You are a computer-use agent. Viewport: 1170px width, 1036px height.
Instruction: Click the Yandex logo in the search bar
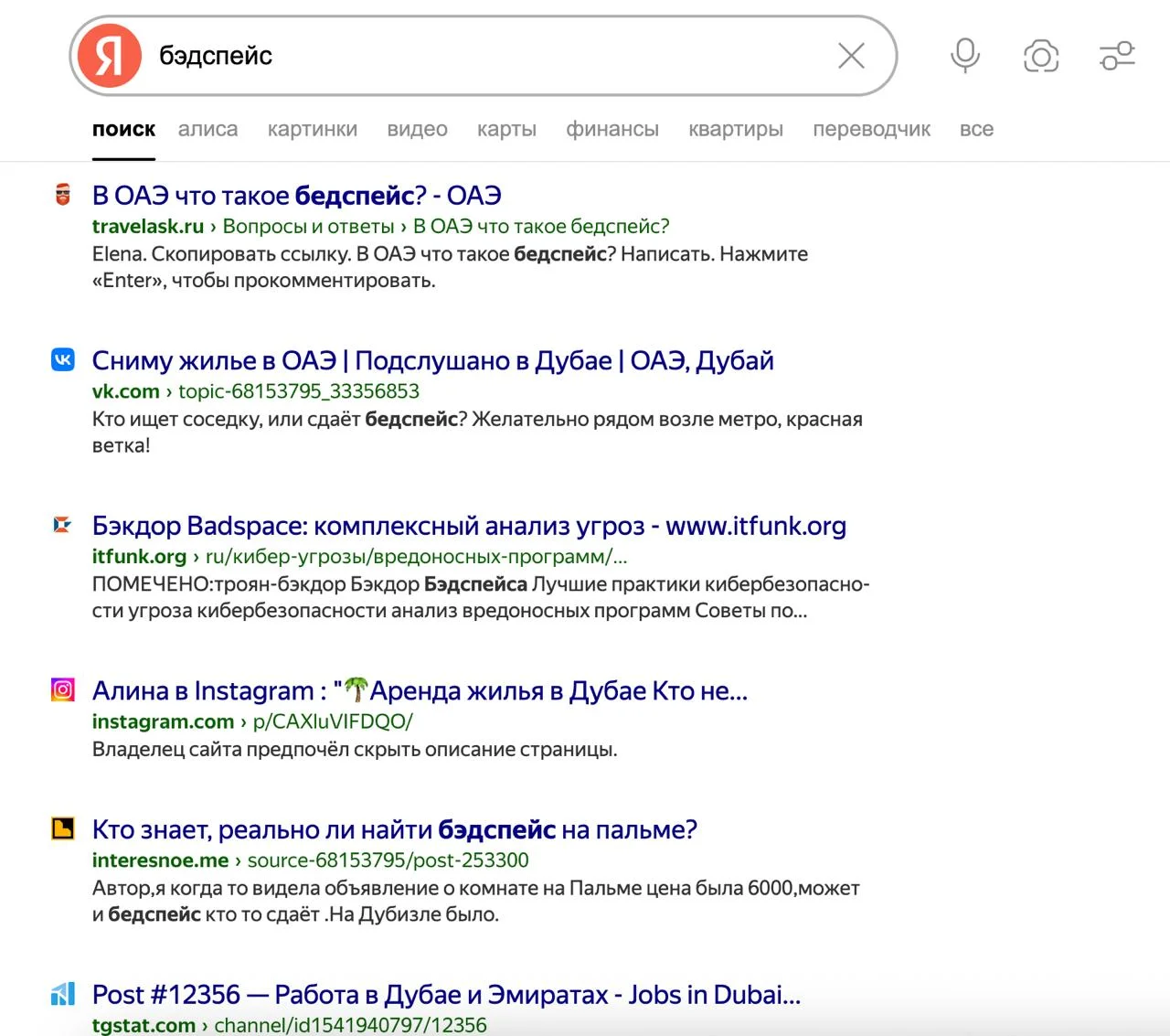(110, 56)
